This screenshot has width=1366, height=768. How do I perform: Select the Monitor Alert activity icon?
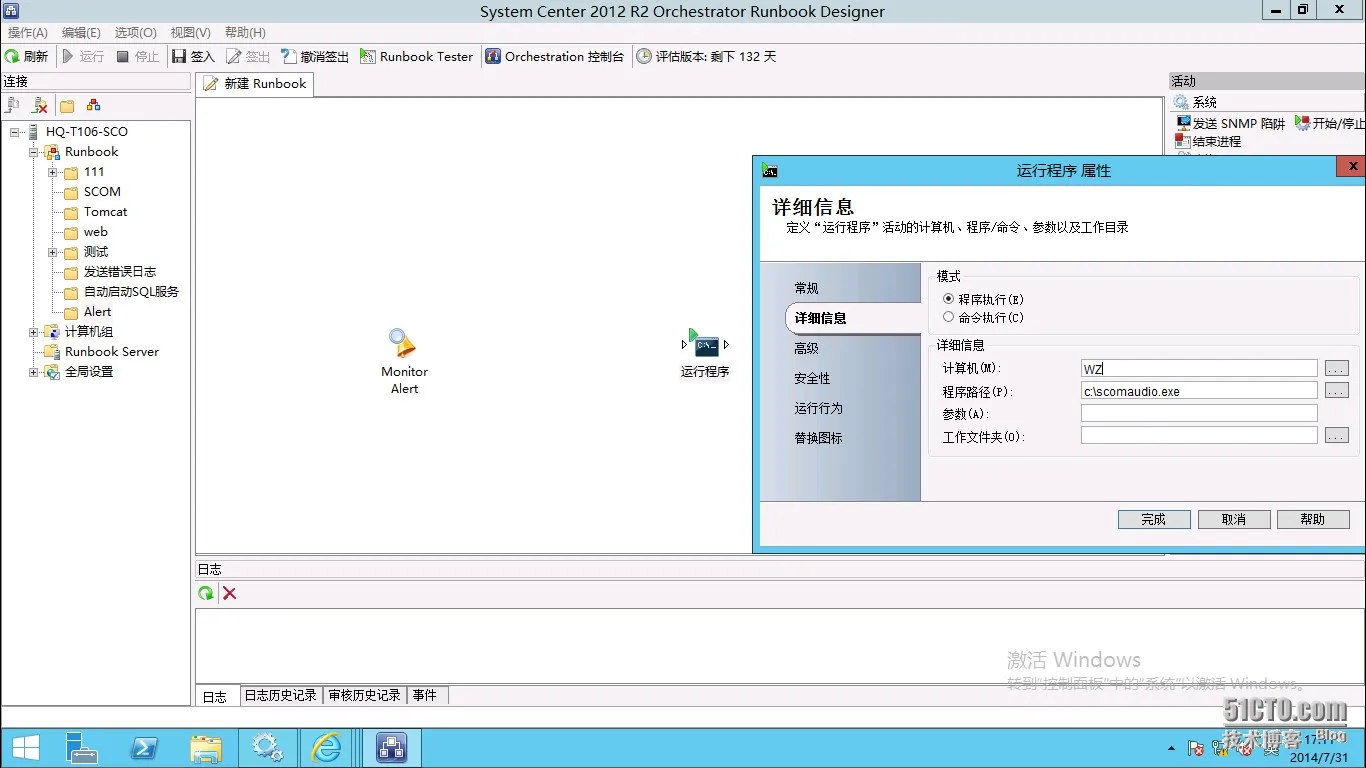[403, 343]
